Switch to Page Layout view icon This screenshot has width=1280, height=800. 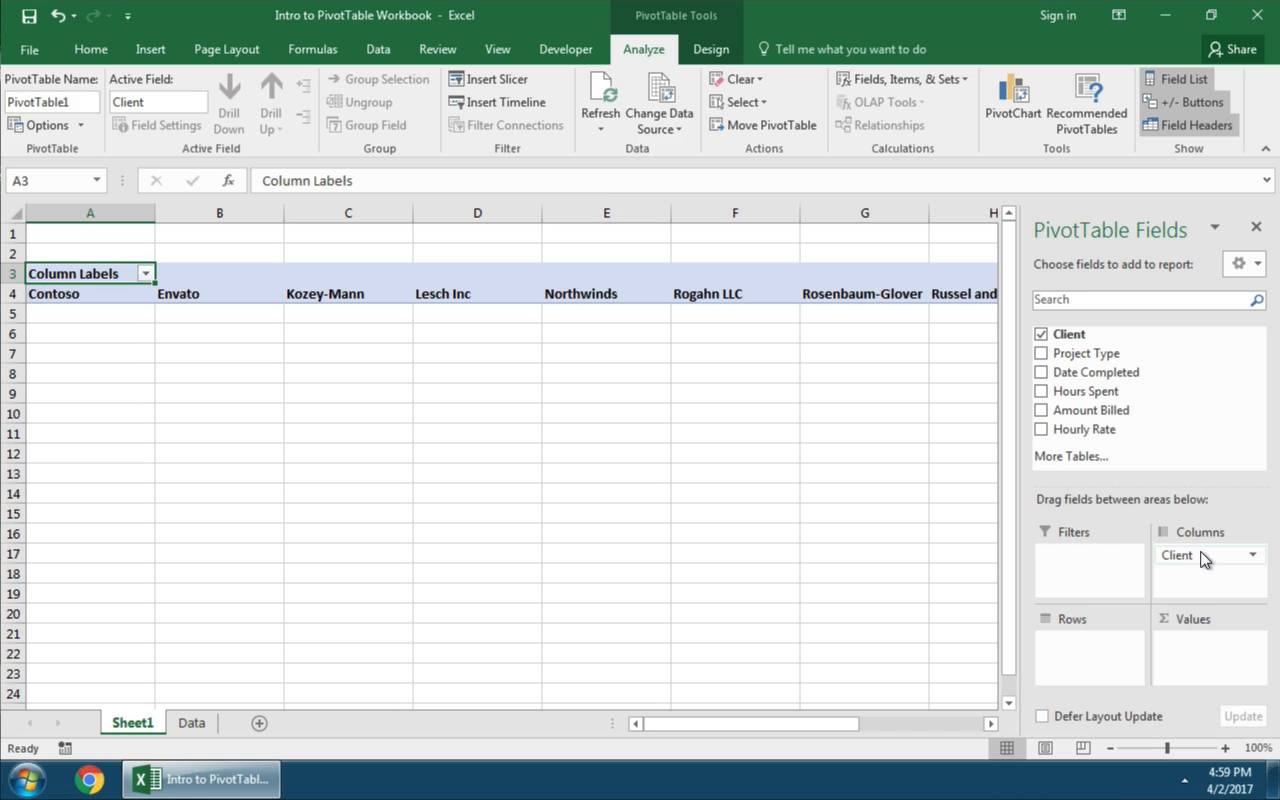[1045, 748]
